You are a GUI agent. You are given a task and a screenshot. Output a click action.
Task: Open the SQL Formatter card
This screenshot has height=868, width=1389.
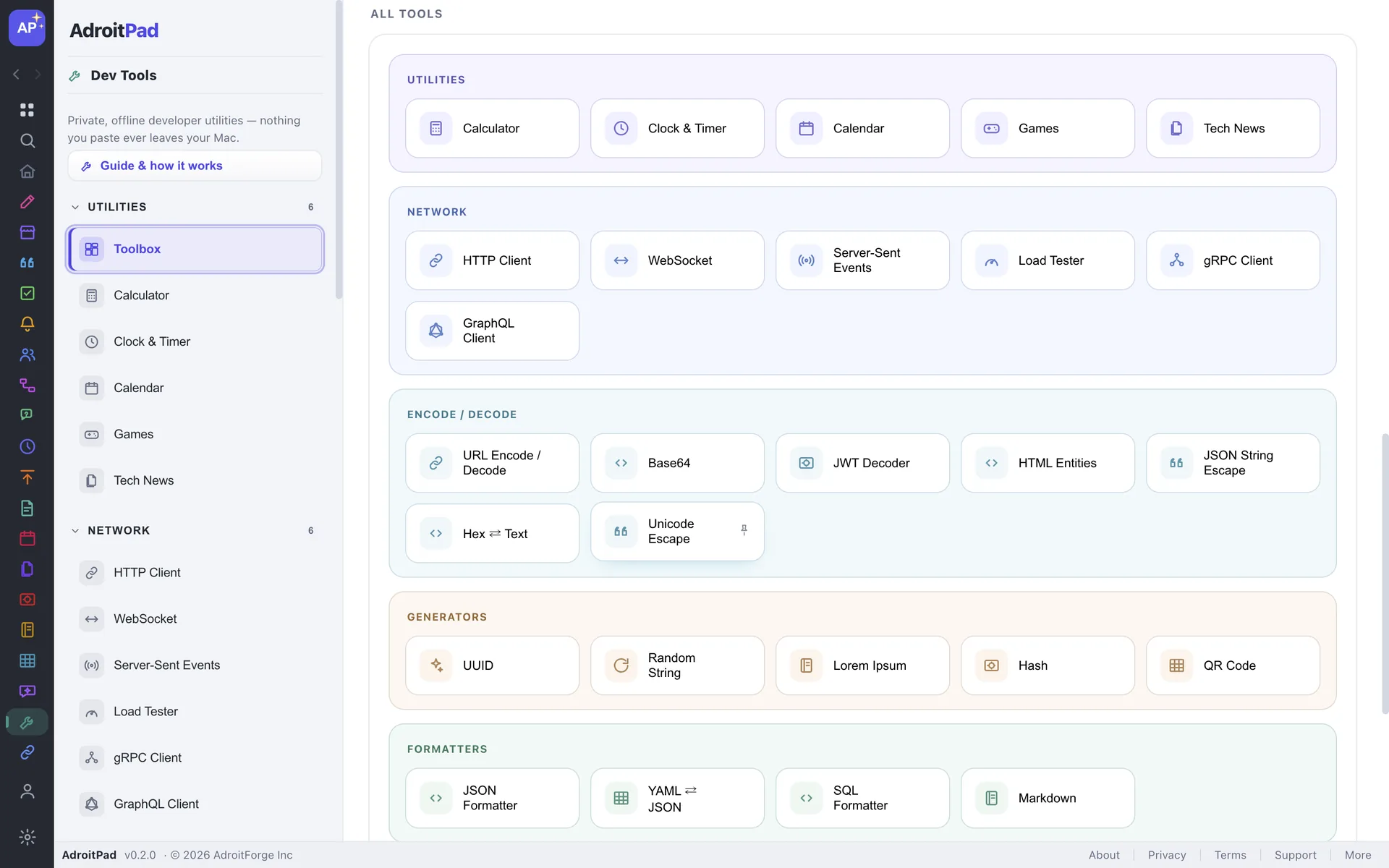pyautogui.click(x=862, y=798)
